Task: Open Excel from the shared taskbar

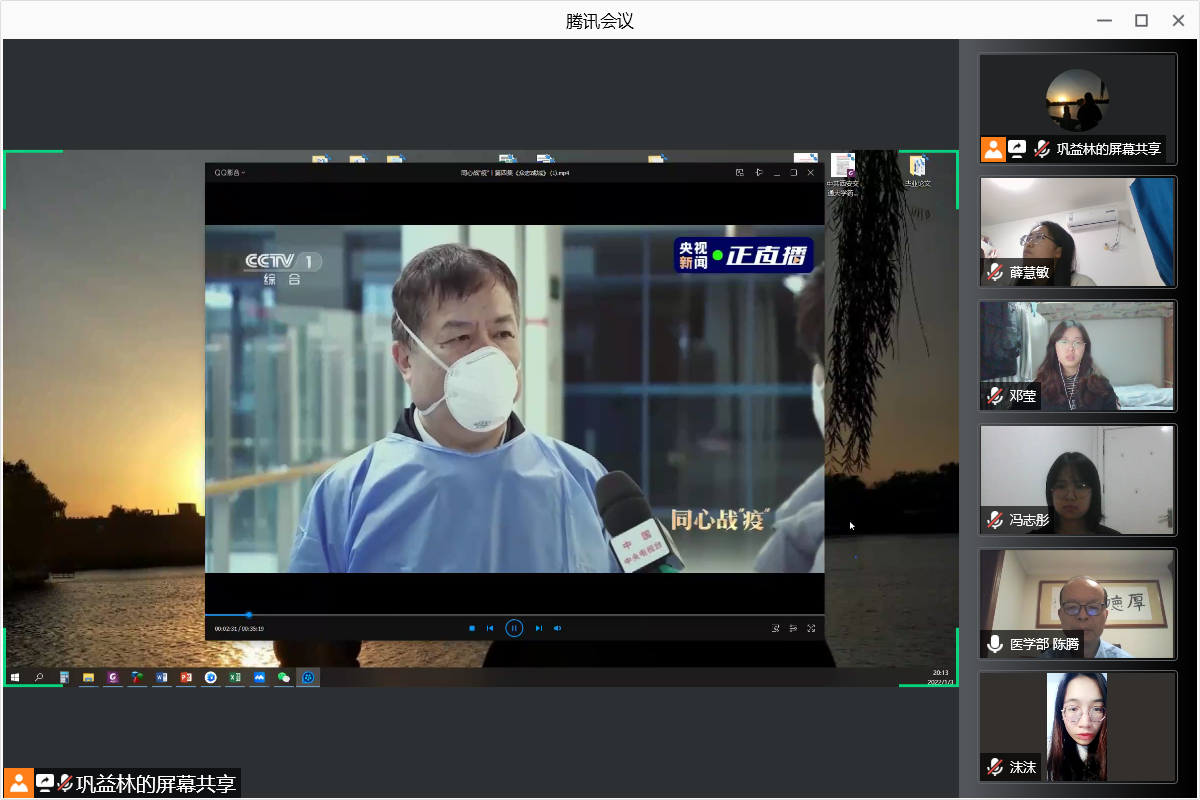Action: 235,677
